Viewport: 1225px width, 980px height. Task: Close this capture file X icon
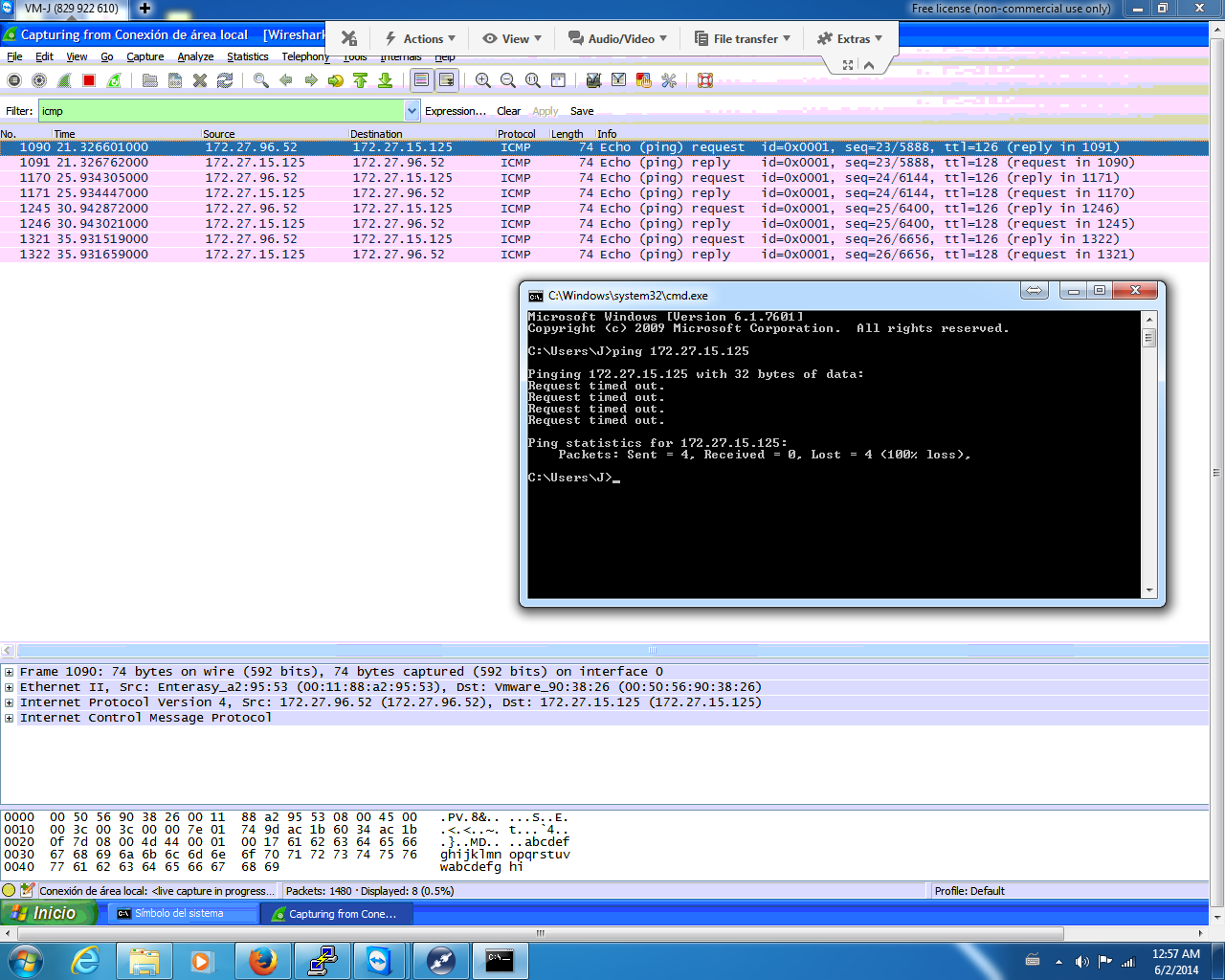(200, 80)
